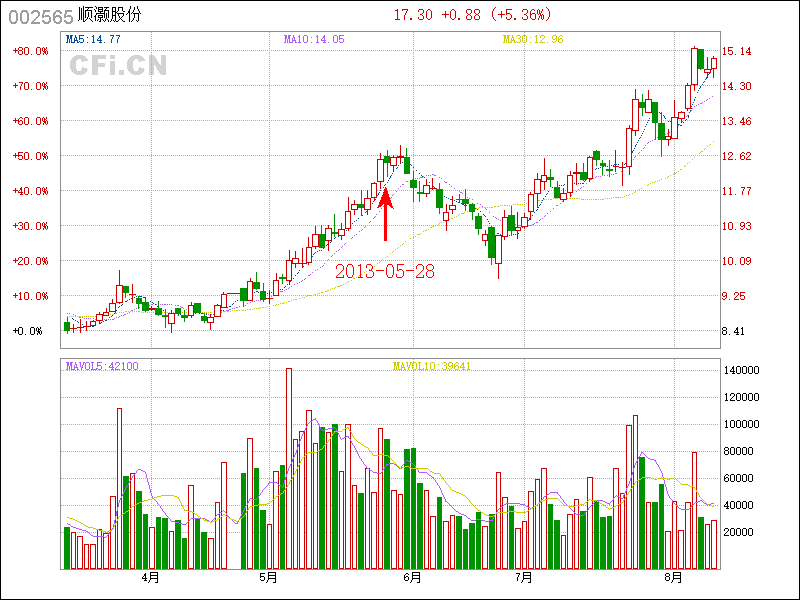The width and height of the screenshot is (800, 600).
Task: Select the MA5:14.77 indicator label
Action: [93, 40]
